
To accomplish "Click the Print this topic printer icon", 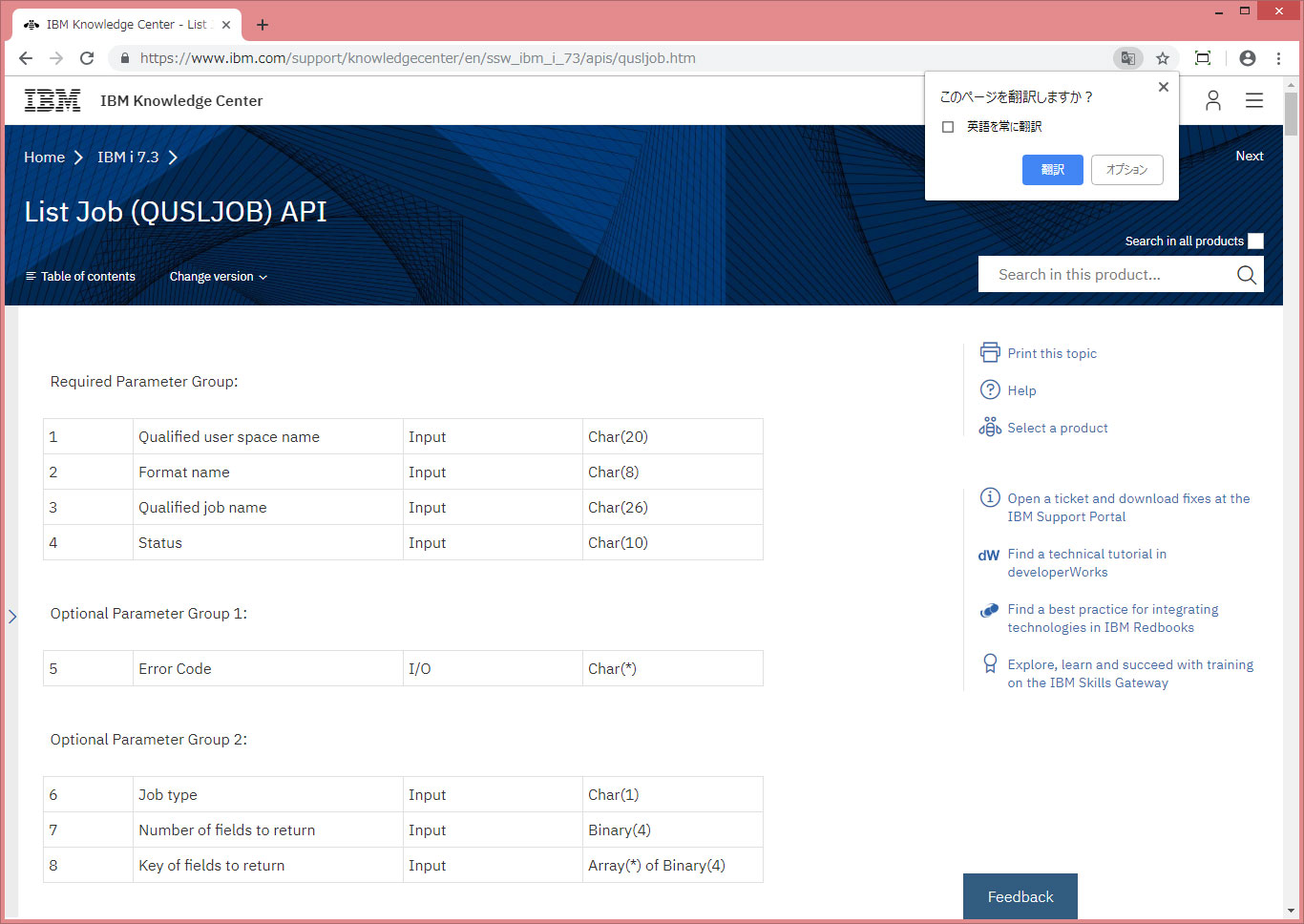I will 990,353.
